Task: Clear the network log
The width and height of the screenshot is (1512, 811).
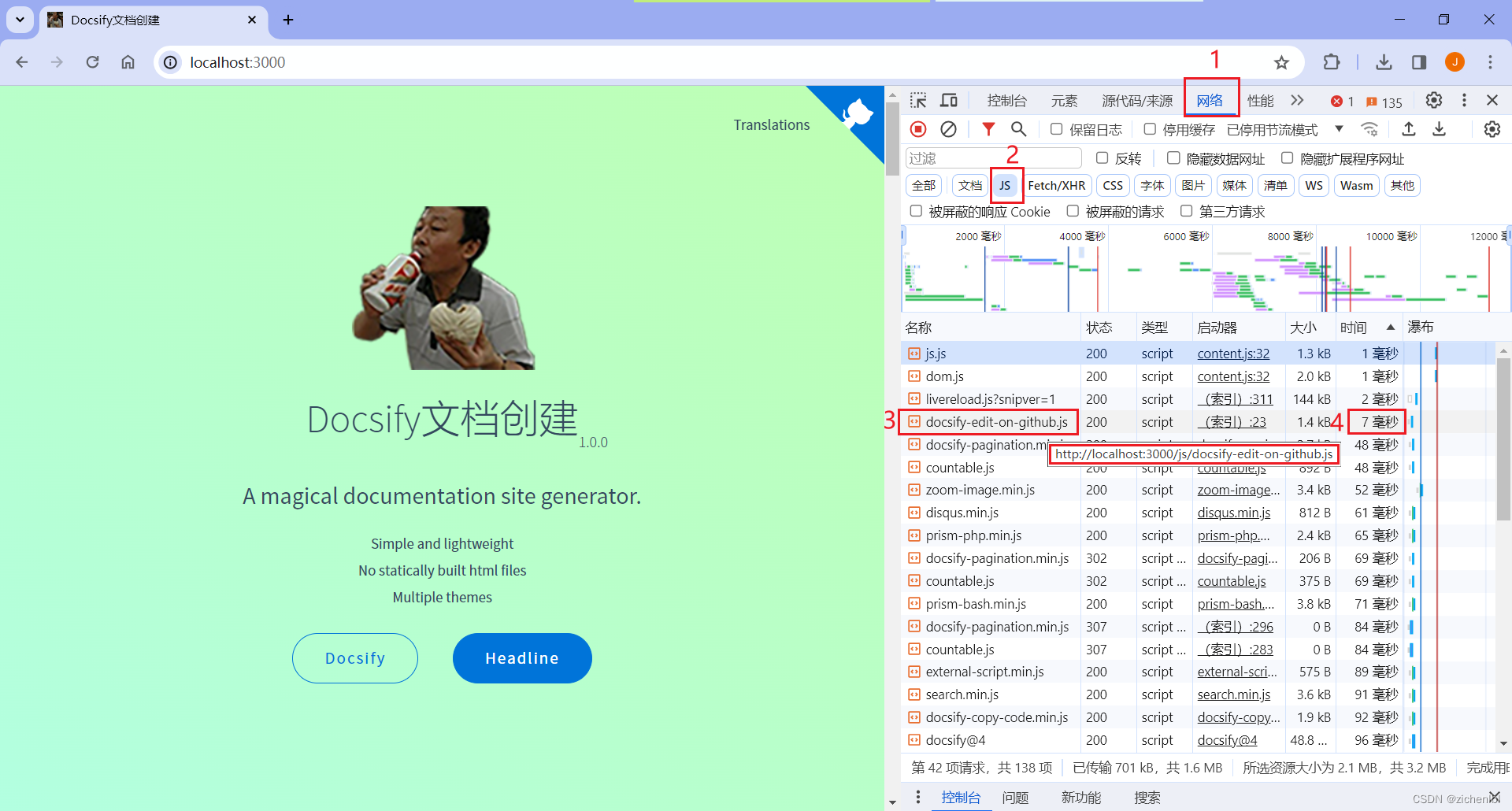Action: coord(949,129)
